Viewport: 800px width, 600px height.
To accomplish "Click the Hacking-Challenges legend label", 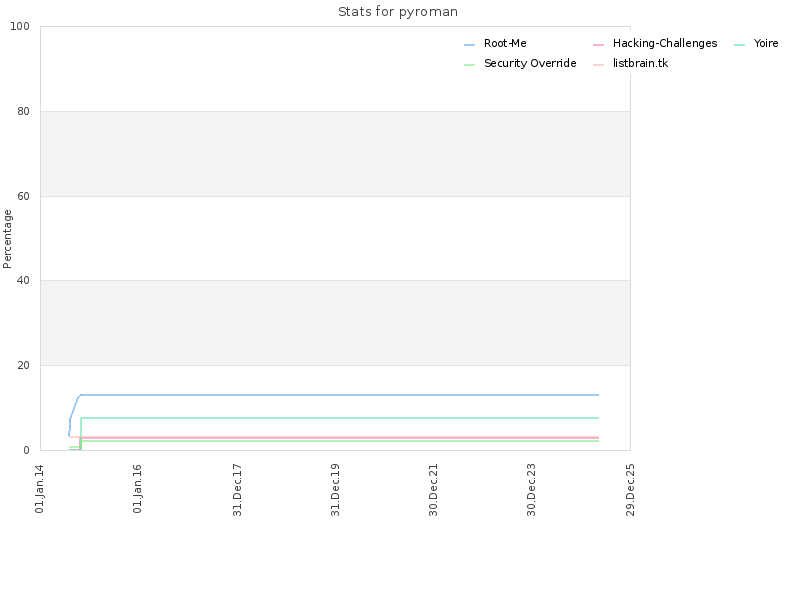I will [x=665, y=43].
